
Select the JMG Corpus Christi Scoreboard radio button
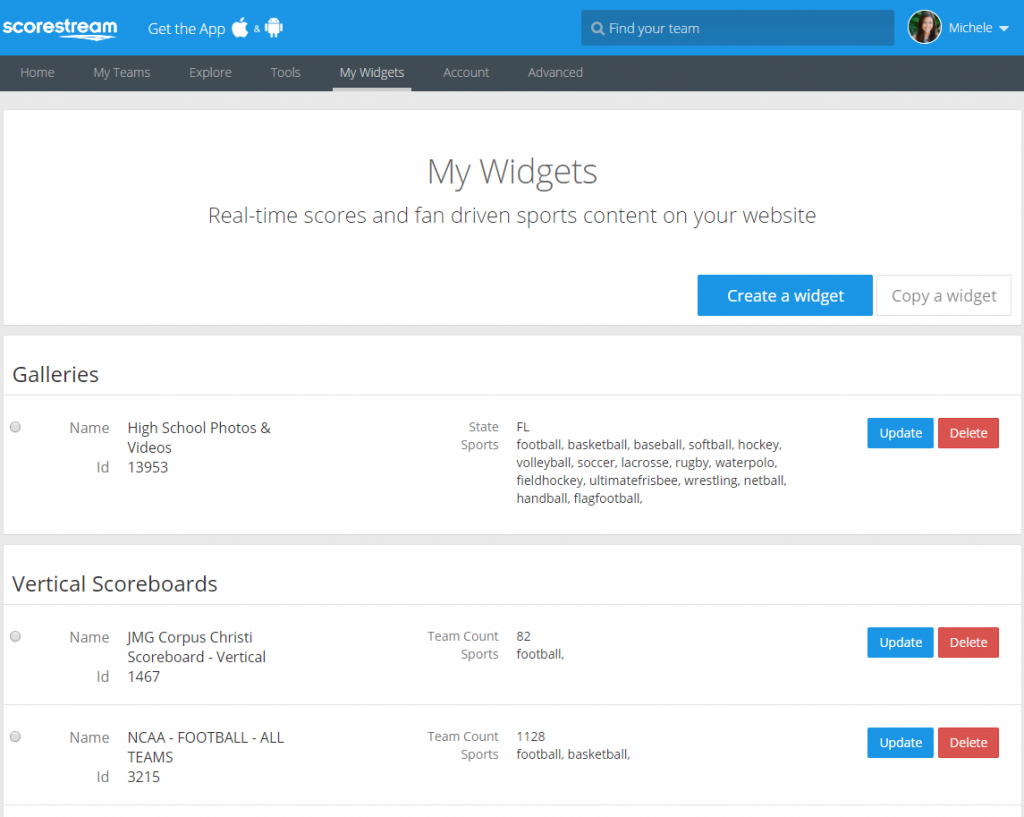15,636
